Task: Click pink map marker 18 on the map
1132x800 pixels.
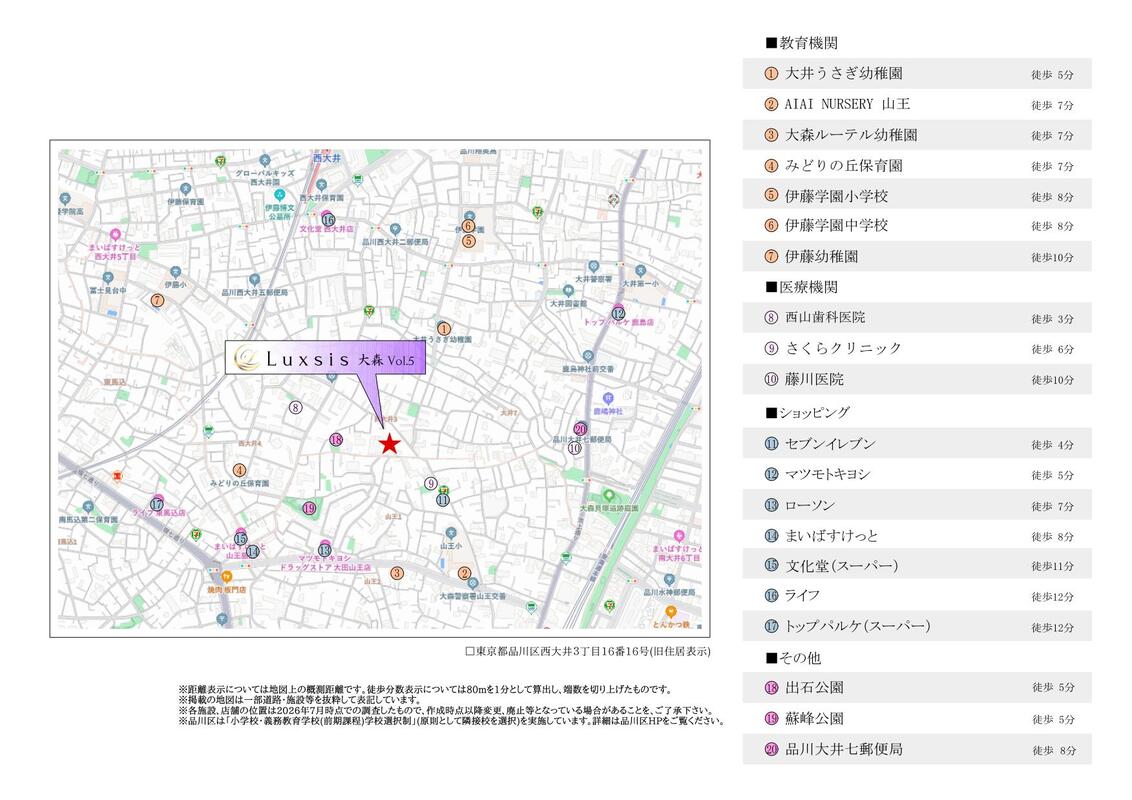Action: (336, 440)
